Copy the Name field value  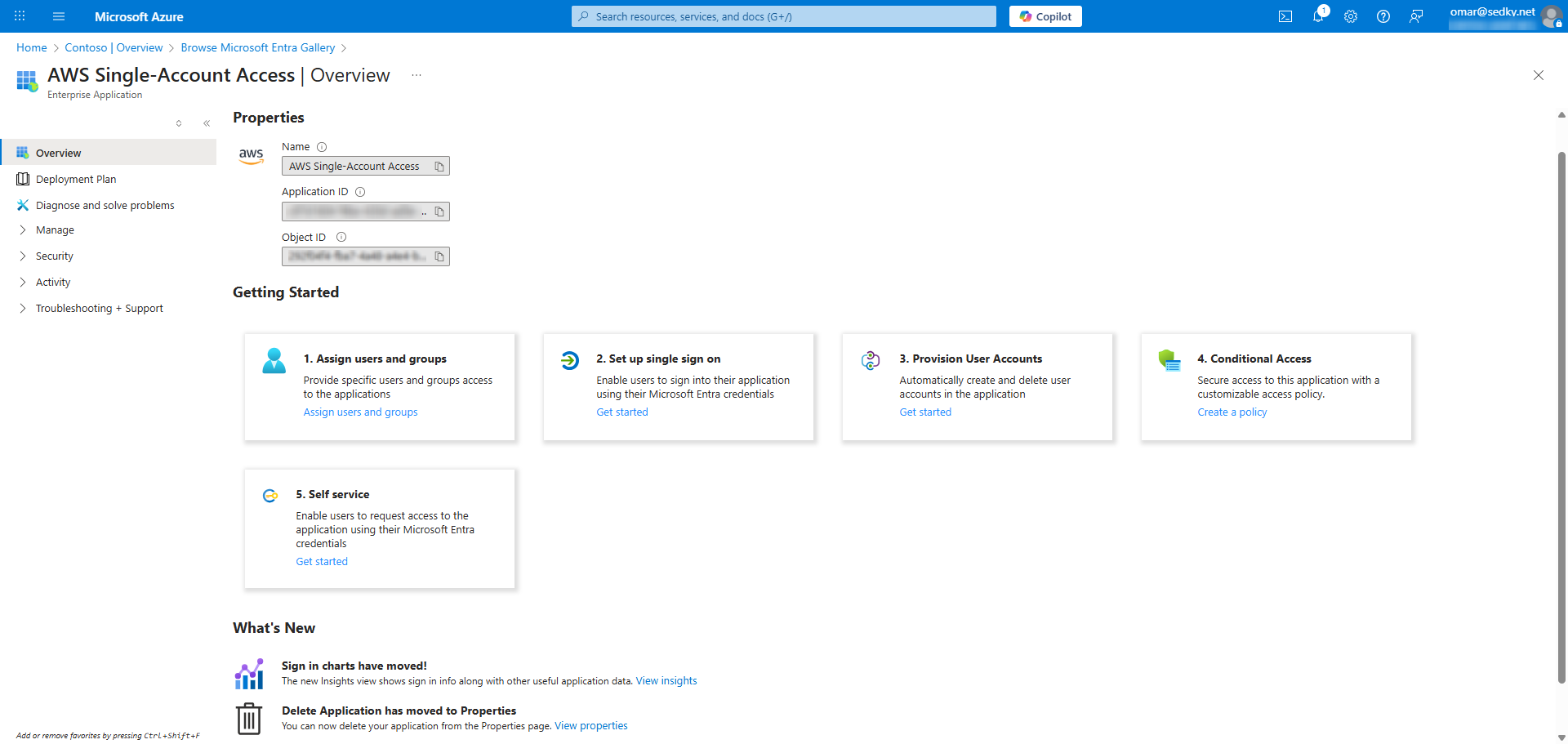pyautogui.click(x=439, y=167)
